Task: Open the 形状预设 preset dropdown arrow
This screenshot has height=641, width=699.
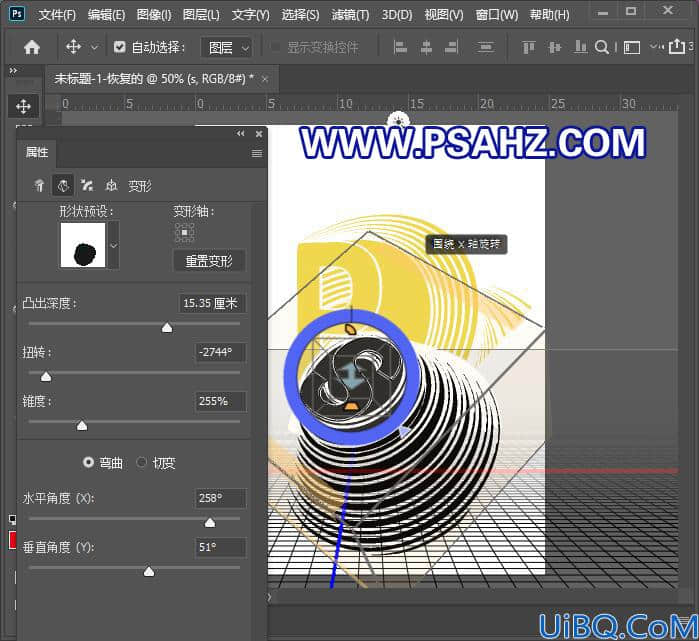Action: tap(114, 245)
